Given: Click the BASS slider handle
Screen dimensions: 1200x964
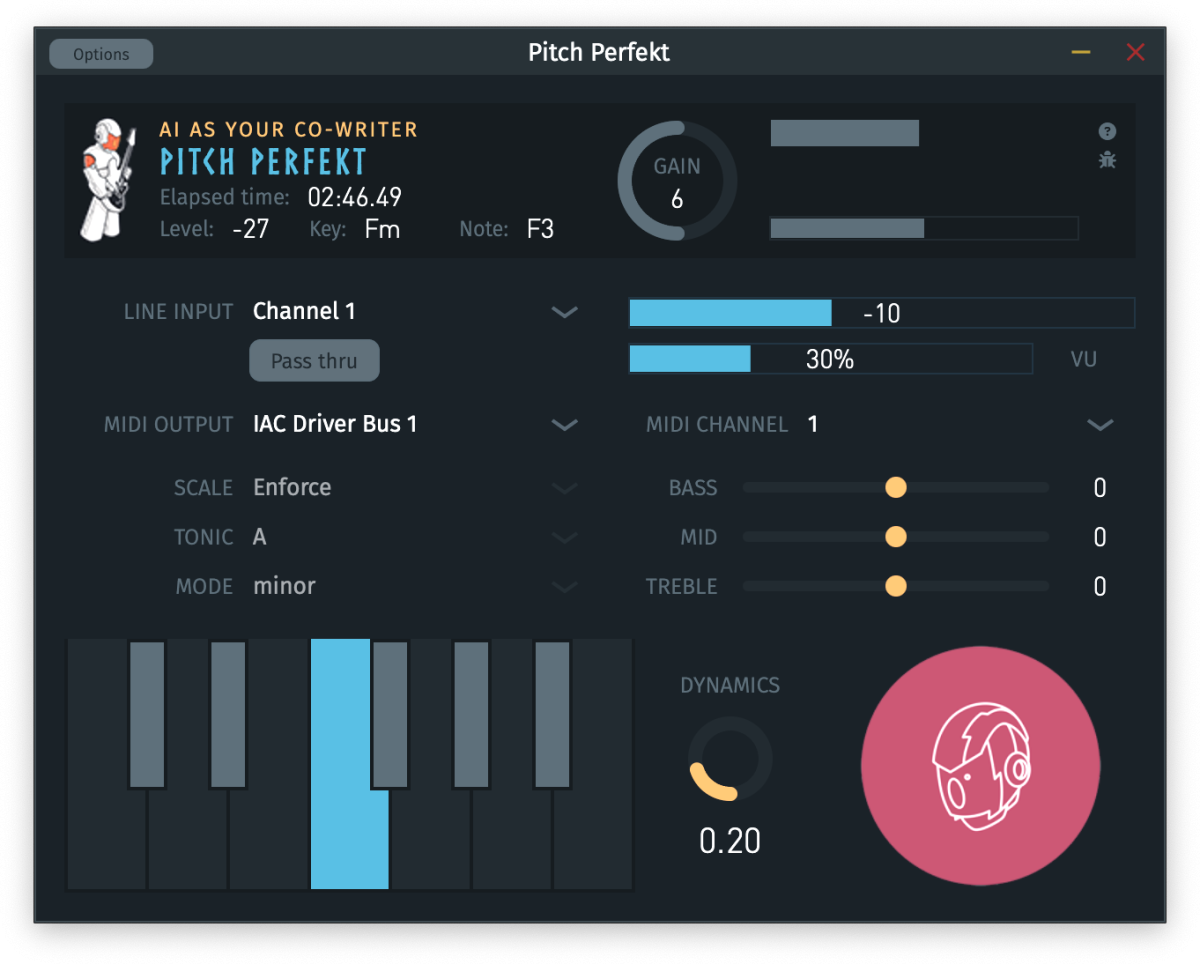Looking at the screenshot, I should click(x=896, y=487).
